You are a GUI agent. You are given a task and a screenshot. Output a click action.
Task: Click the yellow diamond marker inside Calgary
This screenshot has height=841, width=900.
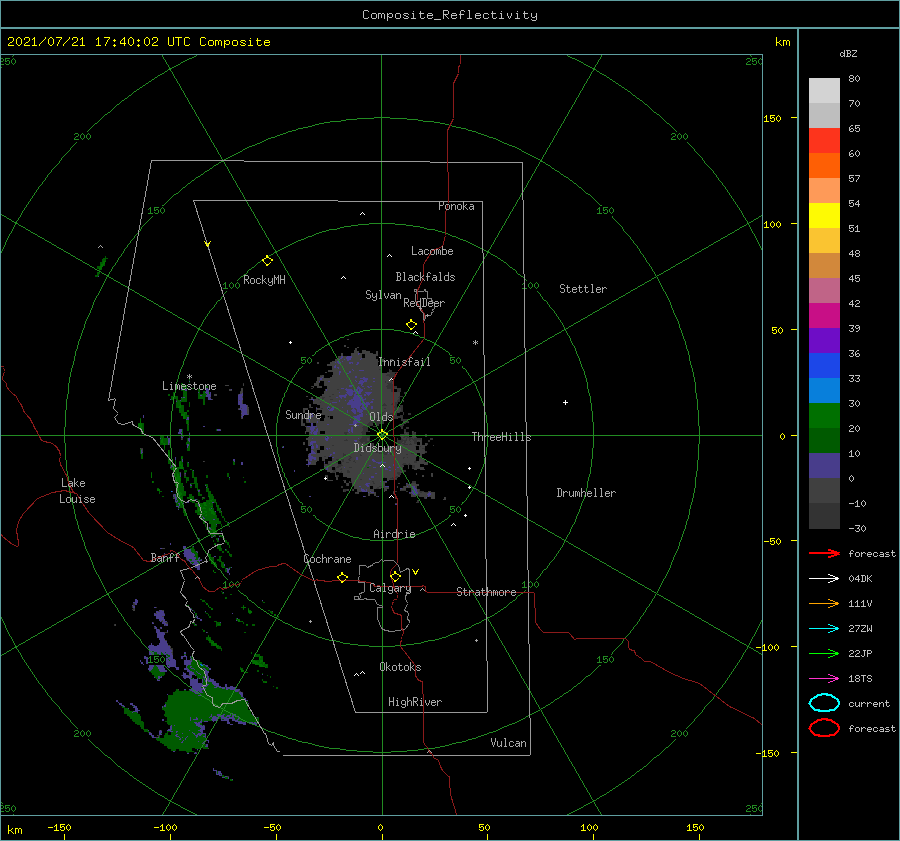[x=395, y=576]
